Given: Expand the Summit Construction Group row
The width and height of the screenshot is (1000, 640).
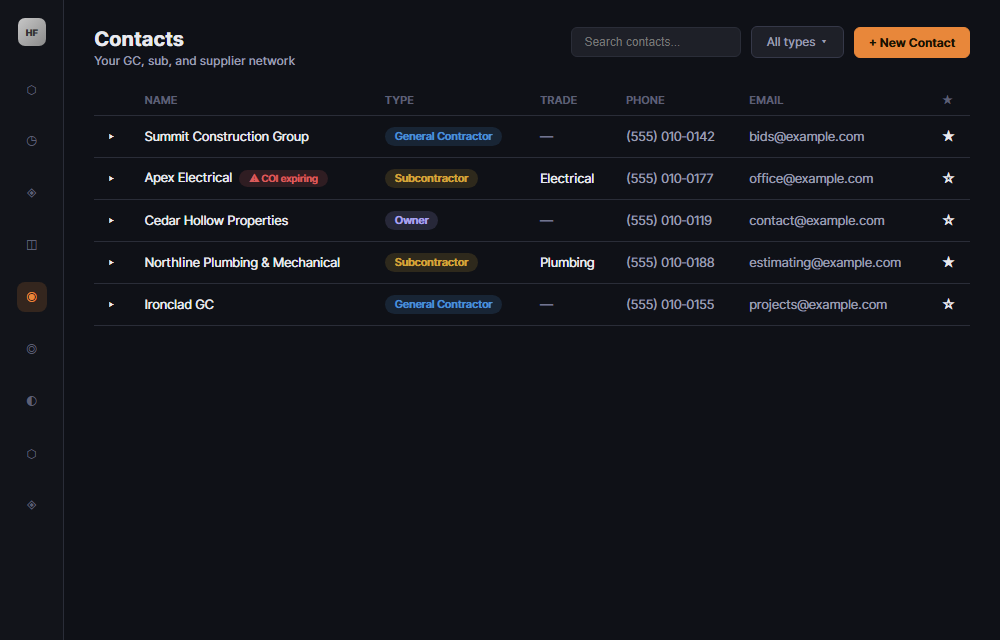Looking at the screenshot, I should 111,136.
